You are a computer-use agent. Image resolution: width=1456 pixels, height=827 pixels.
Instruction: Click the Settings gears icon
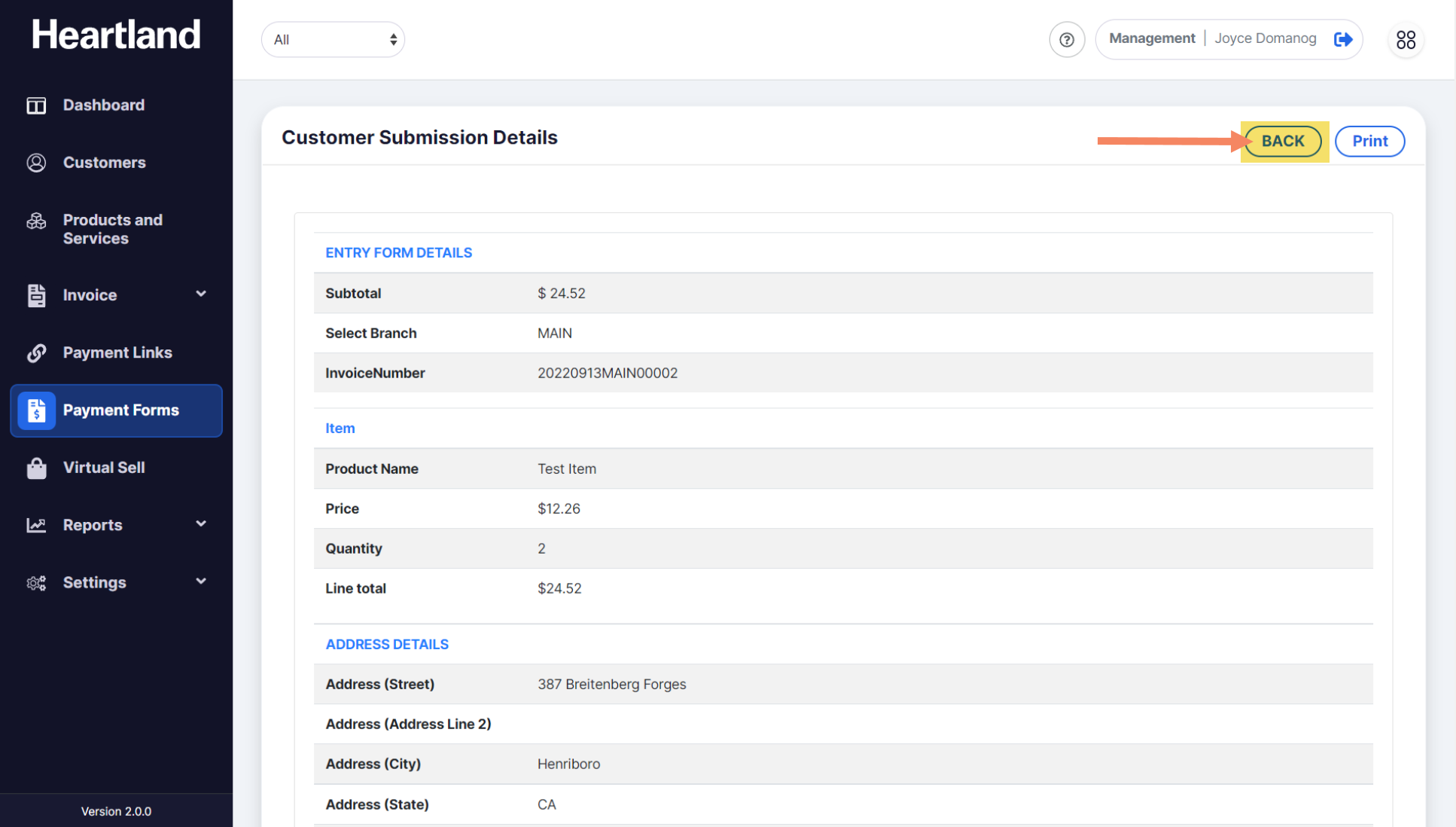coord(36,583)
